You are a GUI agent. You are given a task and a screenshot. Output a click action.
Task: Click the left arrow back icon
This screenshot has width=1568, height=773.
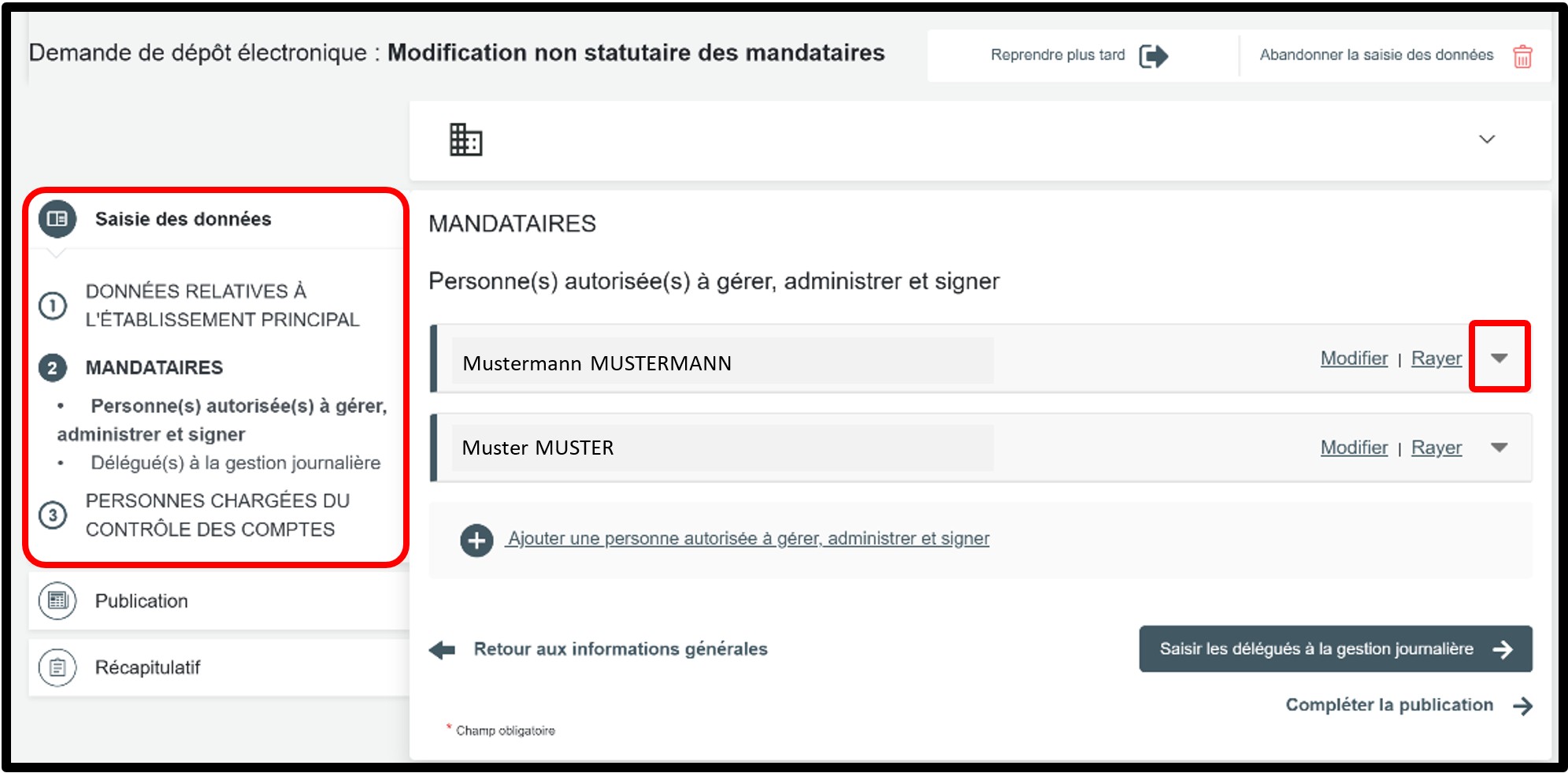[x=443, y=650]
